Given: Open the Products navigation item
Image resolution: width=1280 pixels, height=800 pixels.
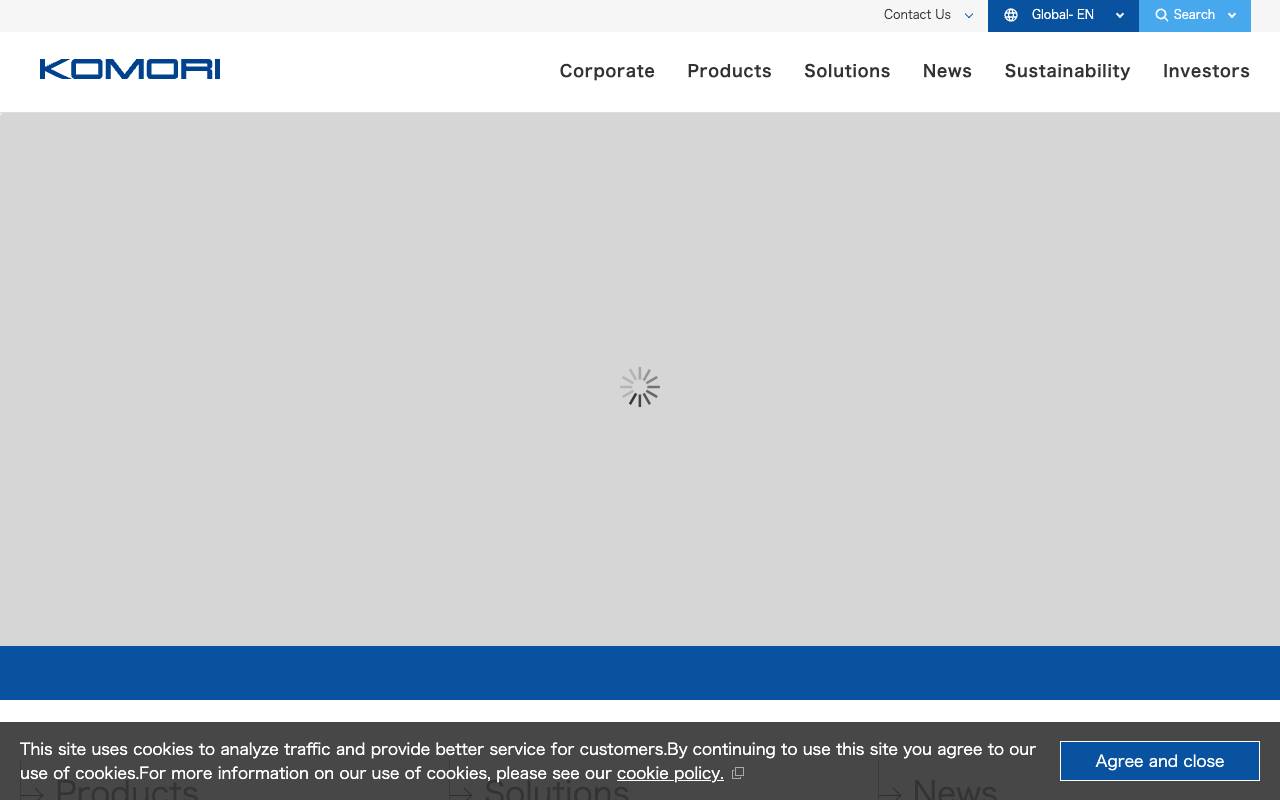Looking at the screenshot, I should click(x=729, y=71).
